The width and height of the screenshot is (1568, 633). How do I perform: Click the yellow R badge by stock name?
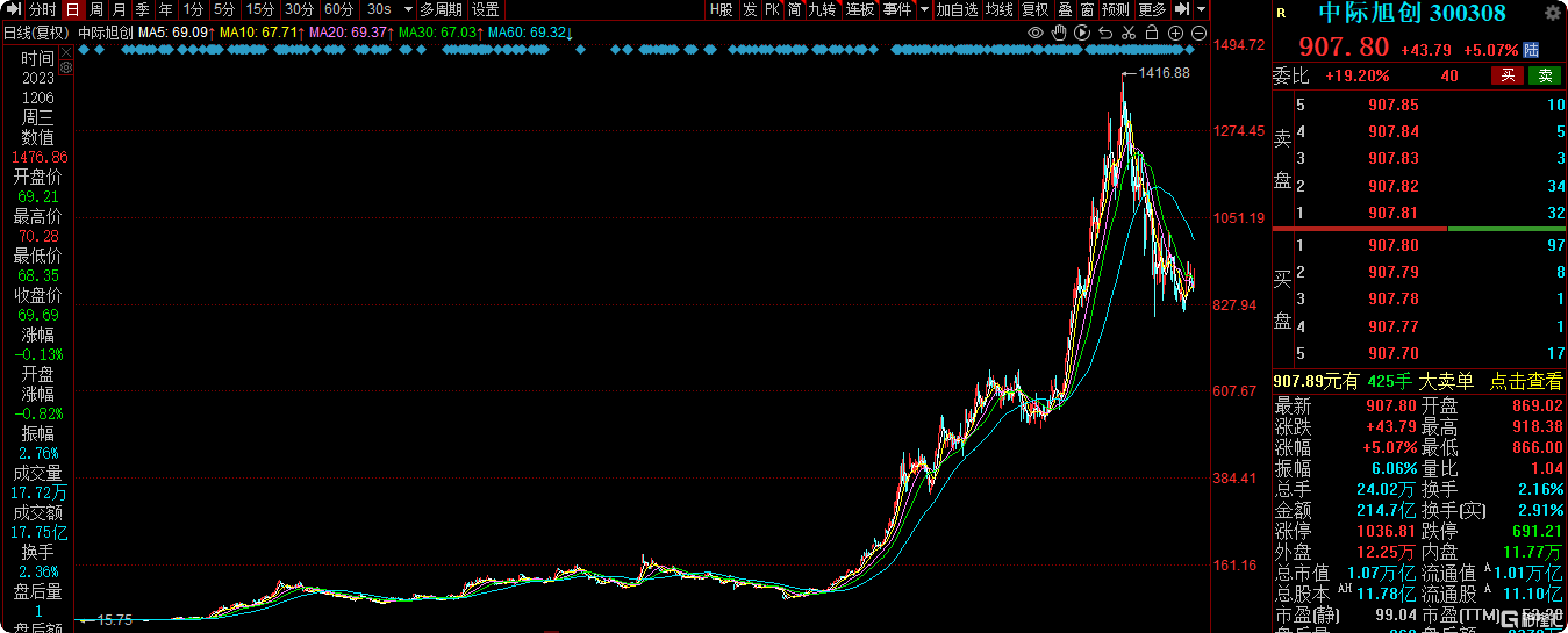[x=1281, y=13]
